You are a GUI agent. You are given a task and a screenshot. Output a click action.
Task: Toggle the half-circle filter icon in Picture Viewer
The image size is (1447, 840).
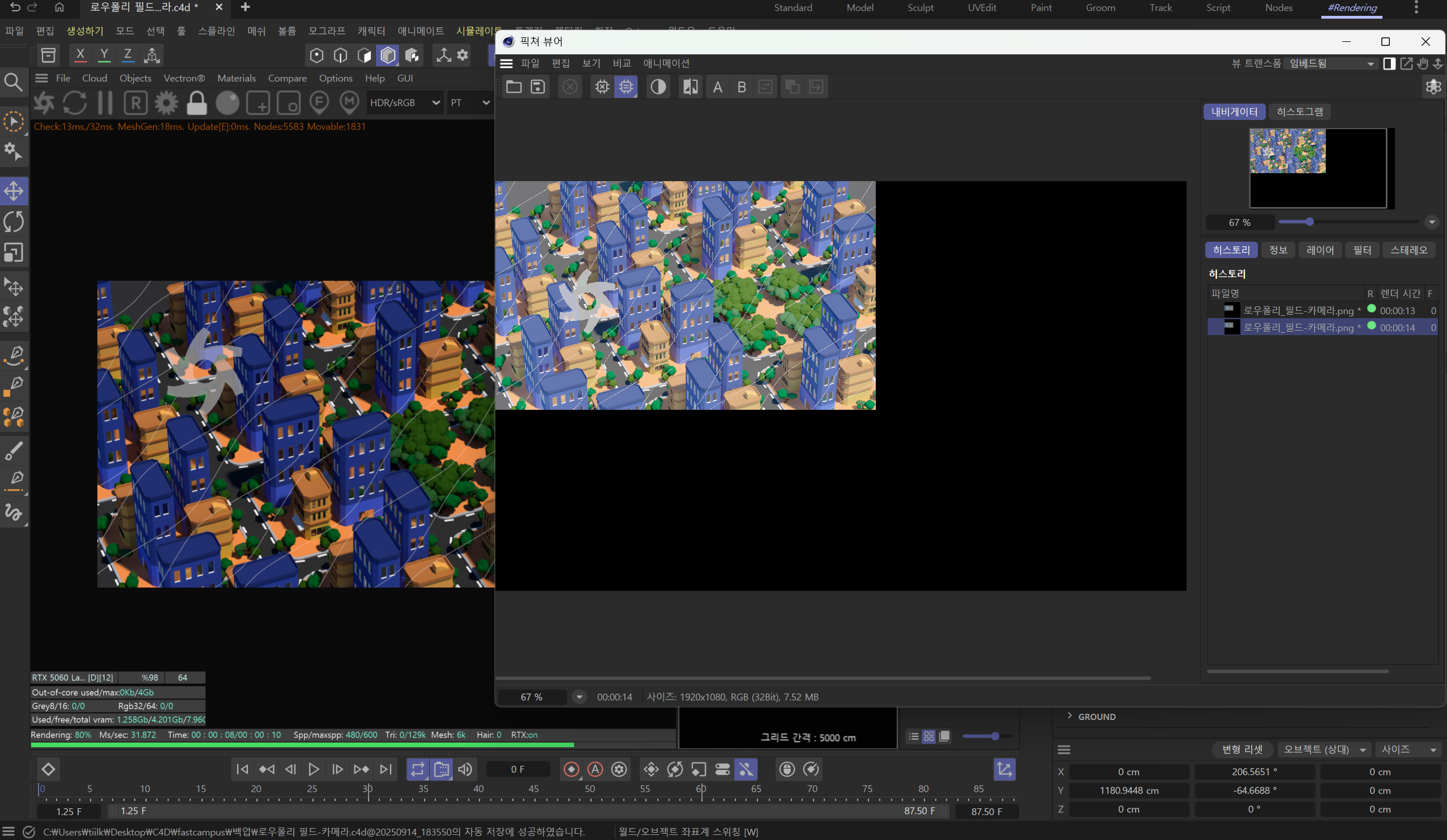(x=657, y=87)
